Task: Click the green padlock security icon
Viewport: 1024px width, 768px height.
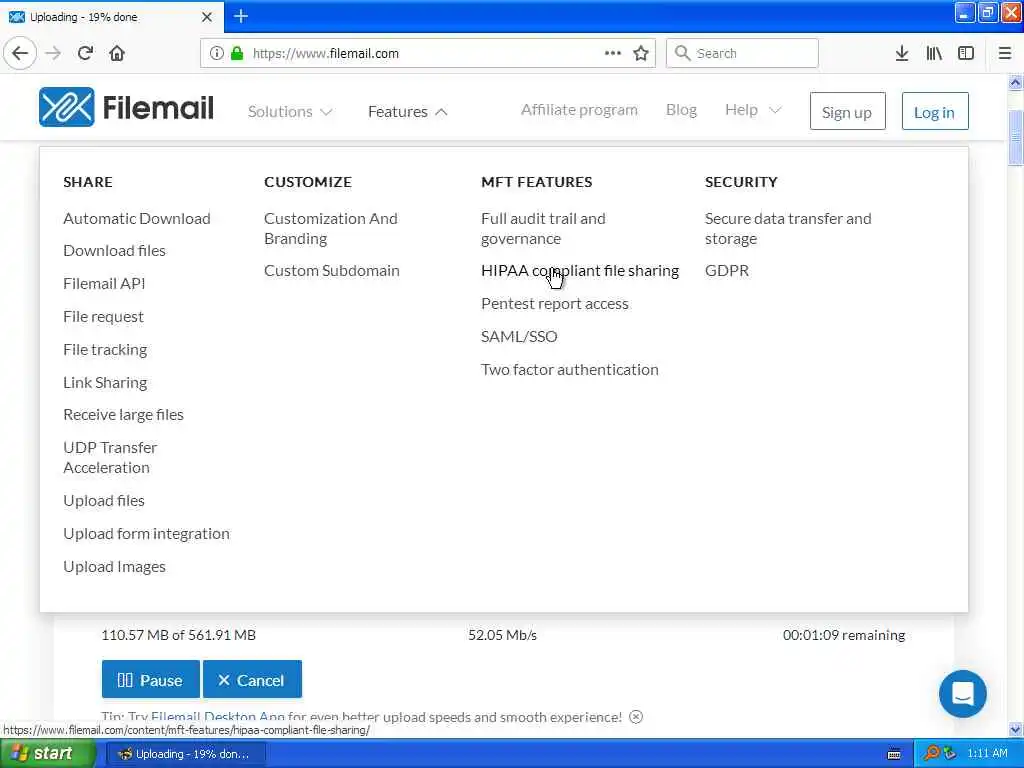Action: click(x=237, y=54)
